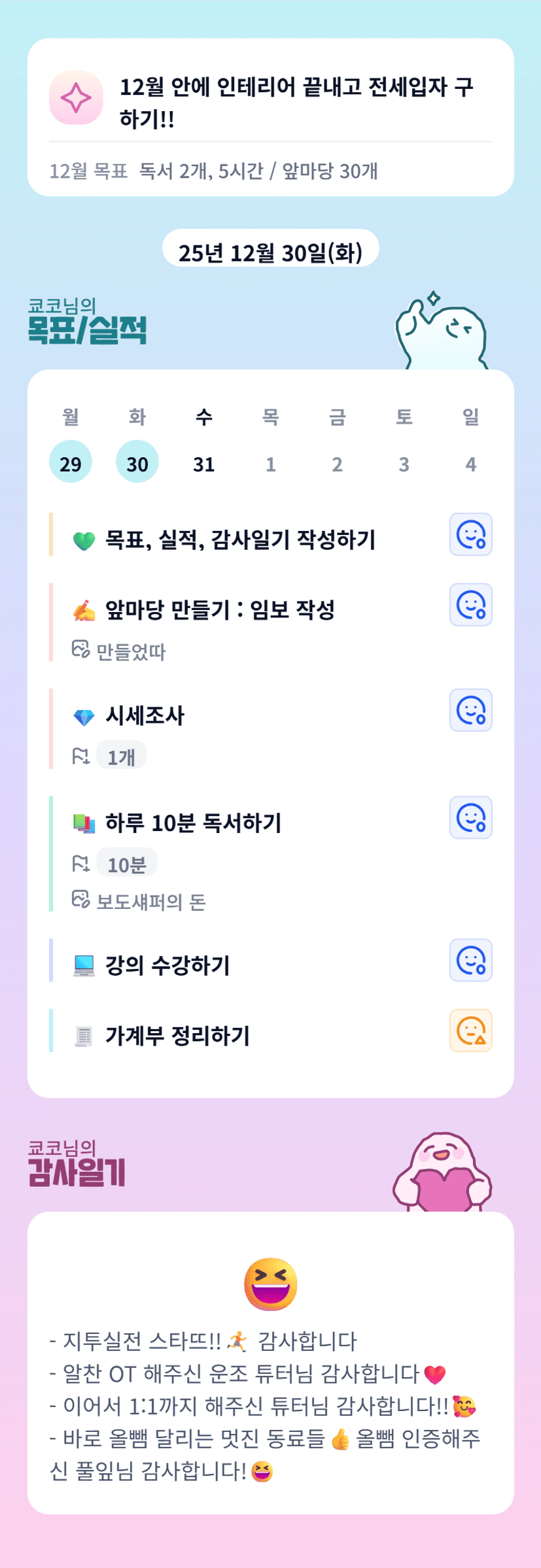Viewport: 541px width, 1568px height.
Task: Click the 1개 target badge under 시세조사
Action: [122, 757]
